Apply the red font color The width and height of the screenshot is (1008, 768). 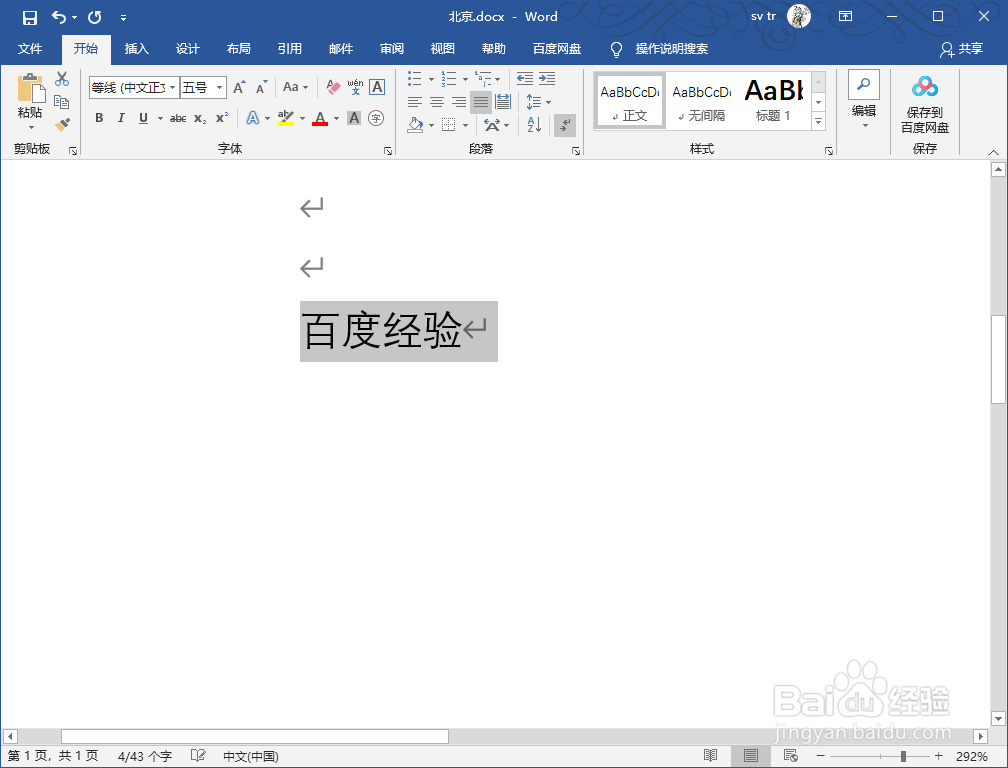pyautogui.click(x=320, y=118)
